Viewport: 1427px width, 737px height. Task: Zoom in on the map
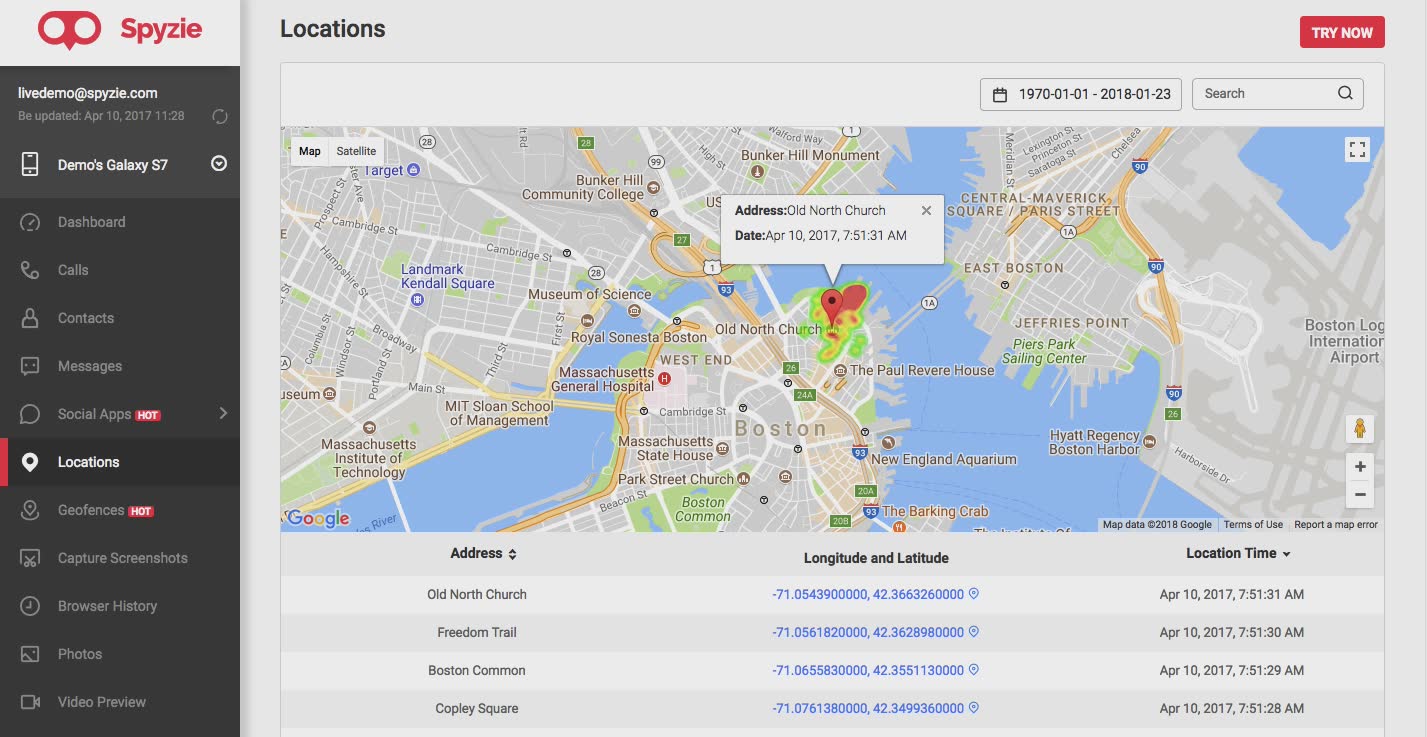(1359, 467)
